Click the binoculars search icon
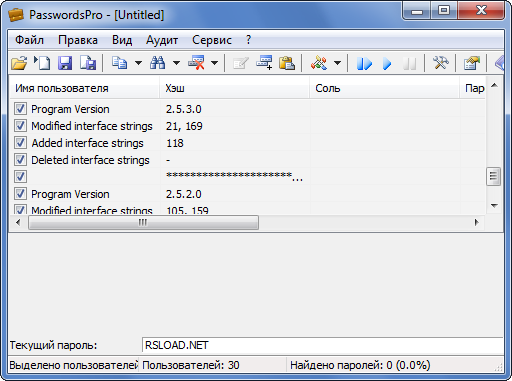 tap(157, 63)
